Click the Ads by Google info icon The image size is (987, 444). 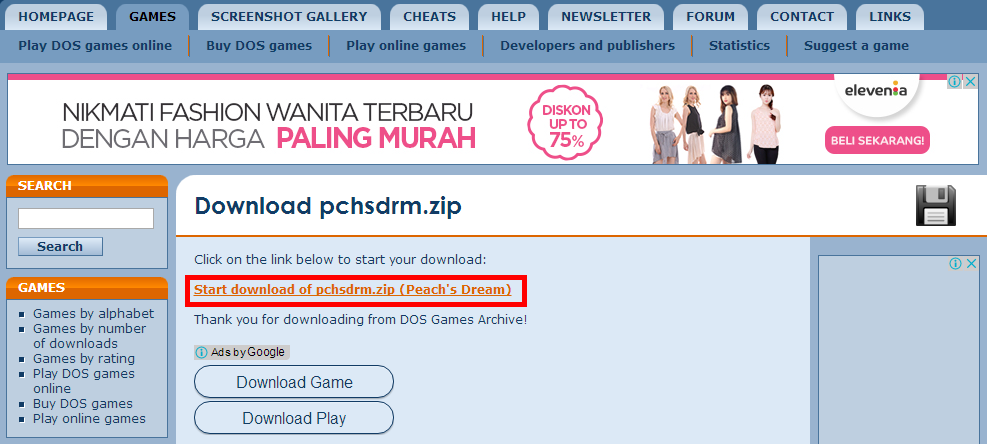point(202,352)
